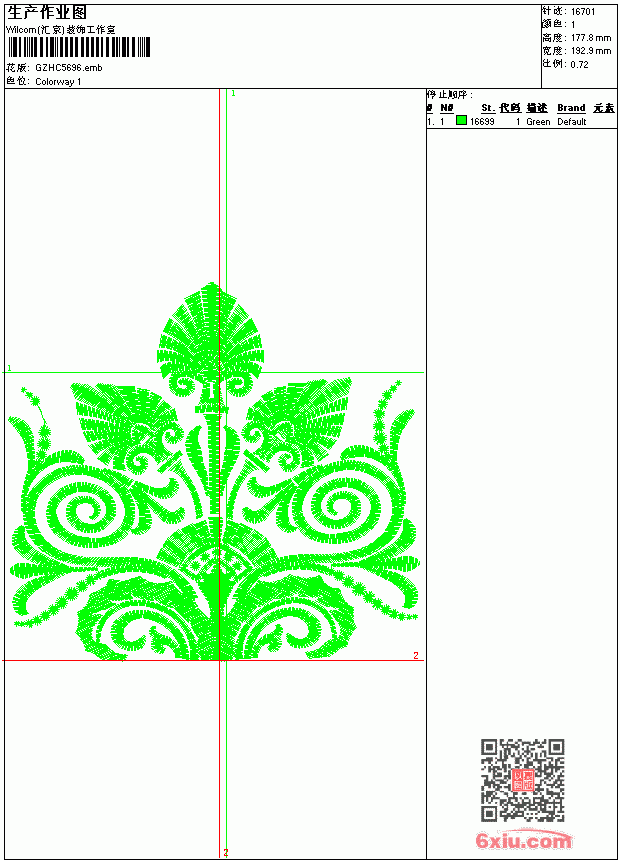Image resolution: width=620 pixels, height=860 pixels.
Task: Click the large left spiral of the embroidery
Action: [83, 511]
